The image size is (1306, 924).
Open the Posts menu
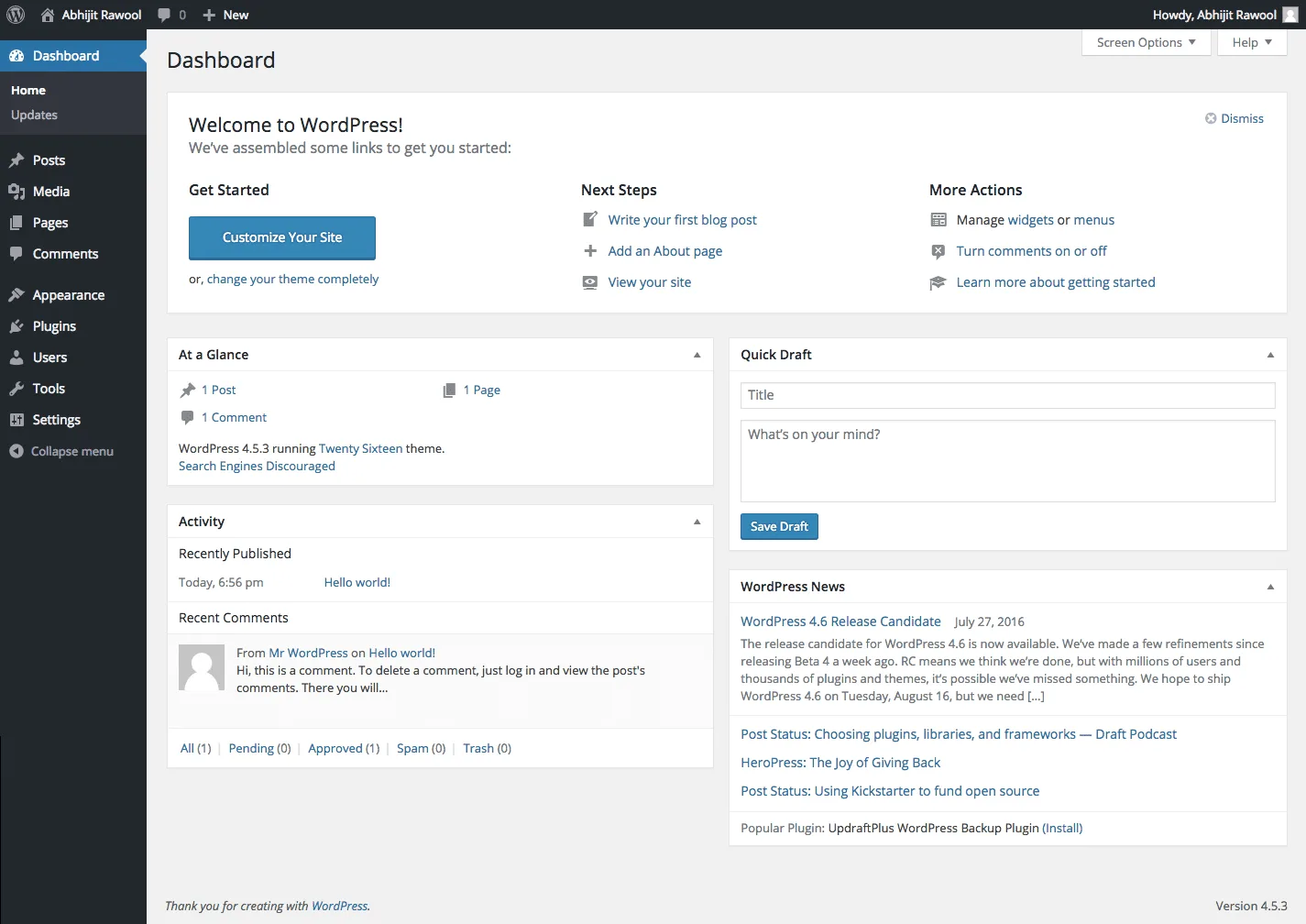pyautogui.click(x=73, y=160)
